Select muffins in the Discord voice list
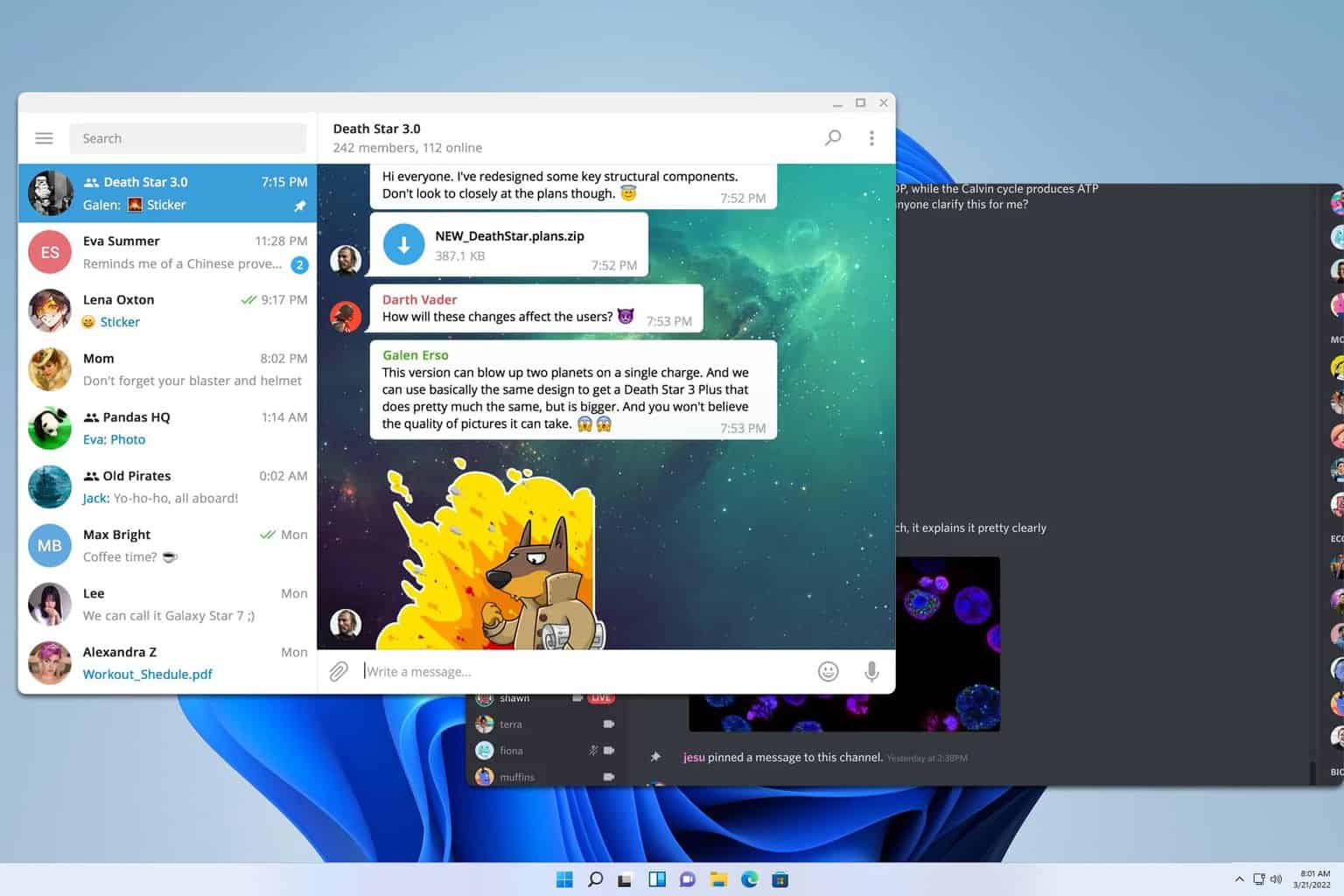Image resolution: width=1344 pixels, height=896 pixels. point(545,777)
